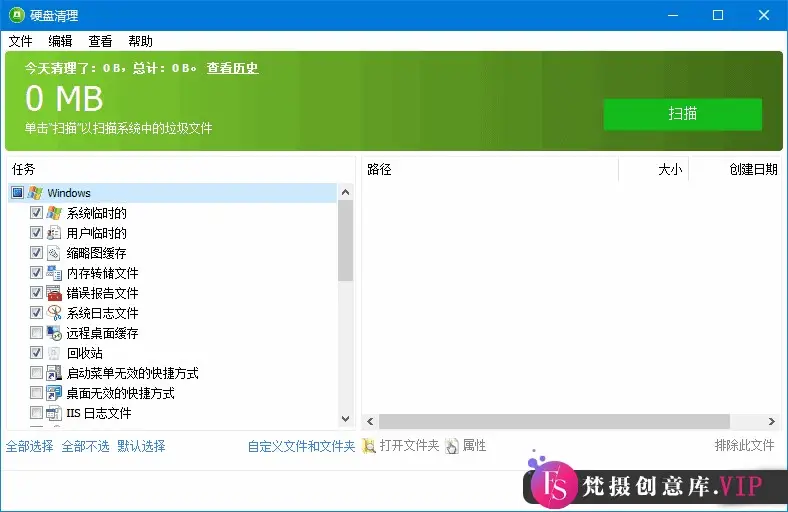Click the 缩略图缓存 row icon
The width and height of the screenshot is (788, 512).
[54, 253]
